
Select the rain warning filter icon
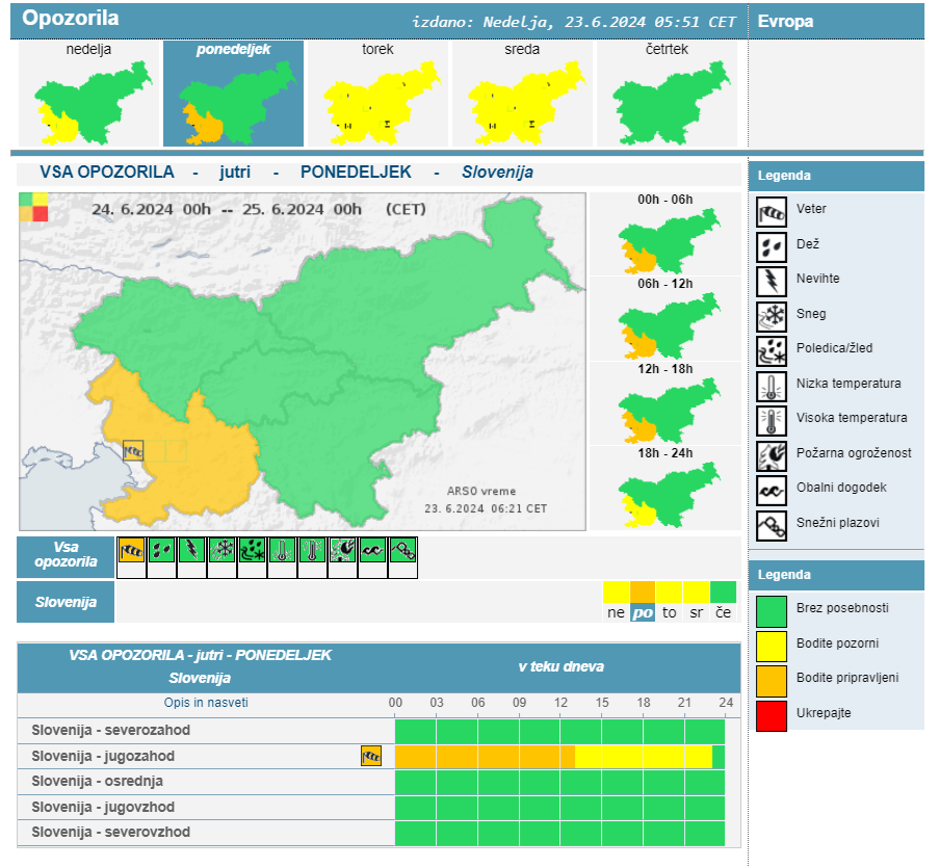click(162, 551)
